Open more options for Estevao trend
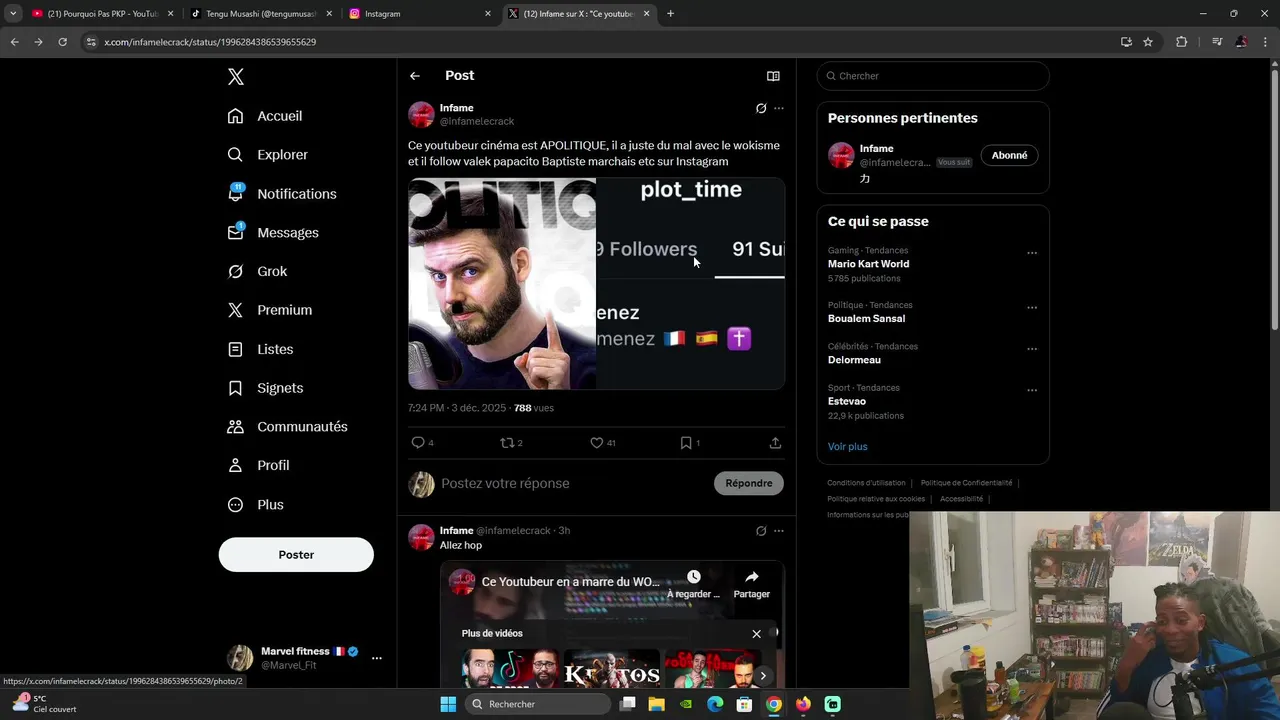Image resolution: width=1280 pixels, height=720 pixels. coord(1032,390)
